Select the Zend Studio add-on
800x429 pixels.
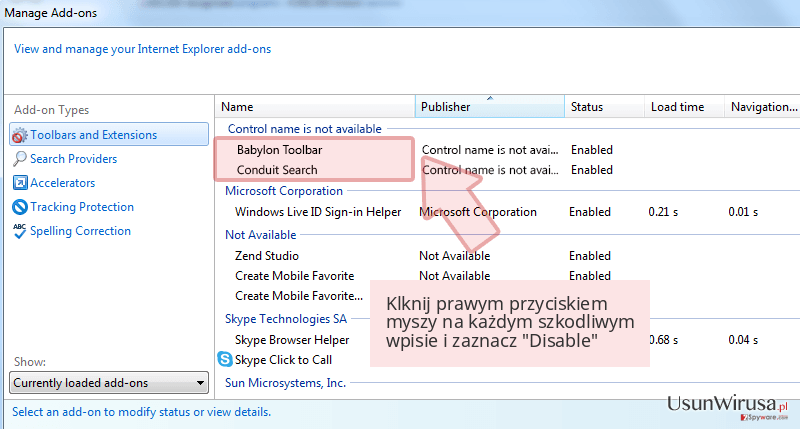[x=267, y=256]
